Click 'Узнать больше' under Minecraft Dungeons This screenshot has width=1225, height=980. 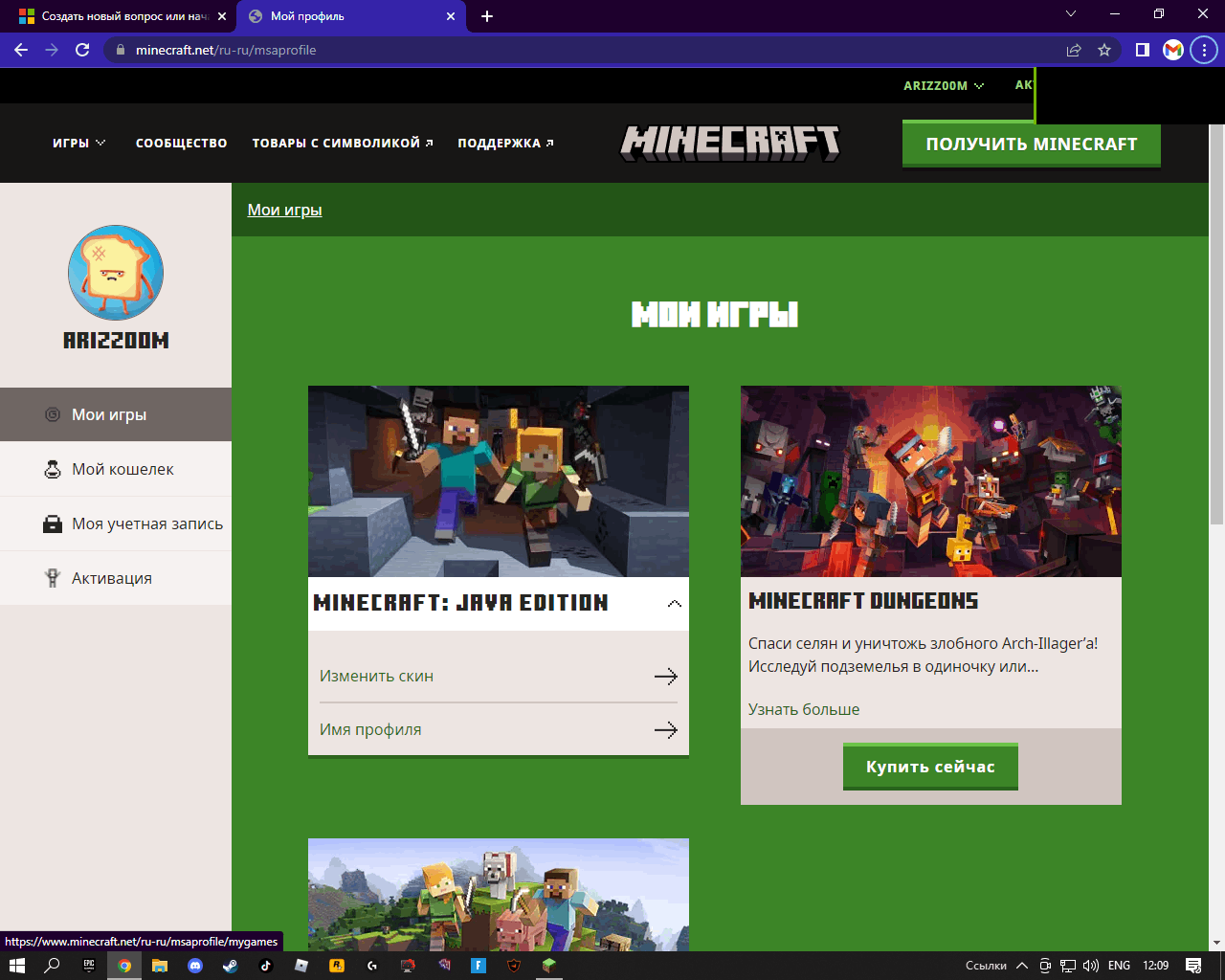(x=804, y=709)
